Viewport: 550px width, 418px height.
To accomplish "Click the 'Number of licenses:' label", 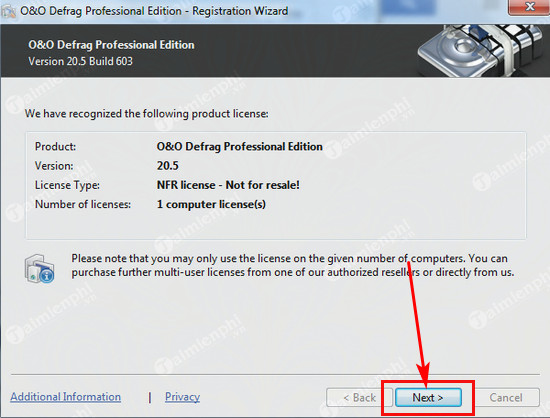I will click(83, 204).
